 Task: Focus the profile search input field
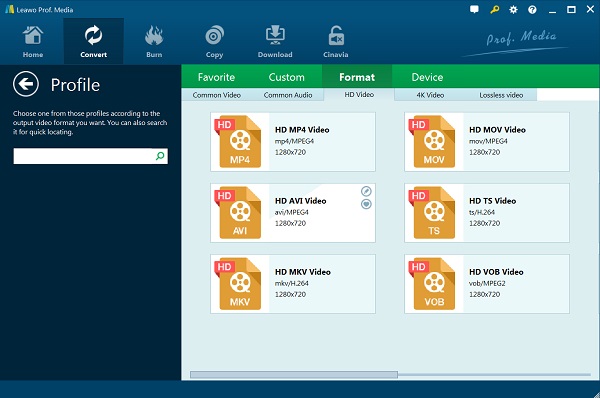tap(83, 156)
